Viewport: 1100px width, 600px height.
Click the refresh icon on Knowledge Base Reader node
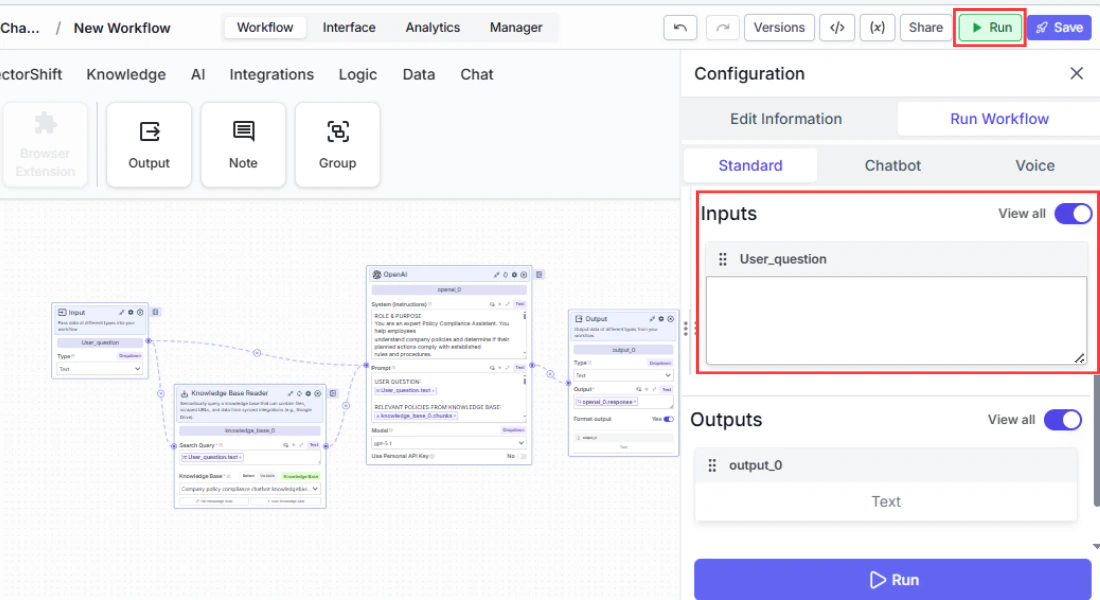299,394
